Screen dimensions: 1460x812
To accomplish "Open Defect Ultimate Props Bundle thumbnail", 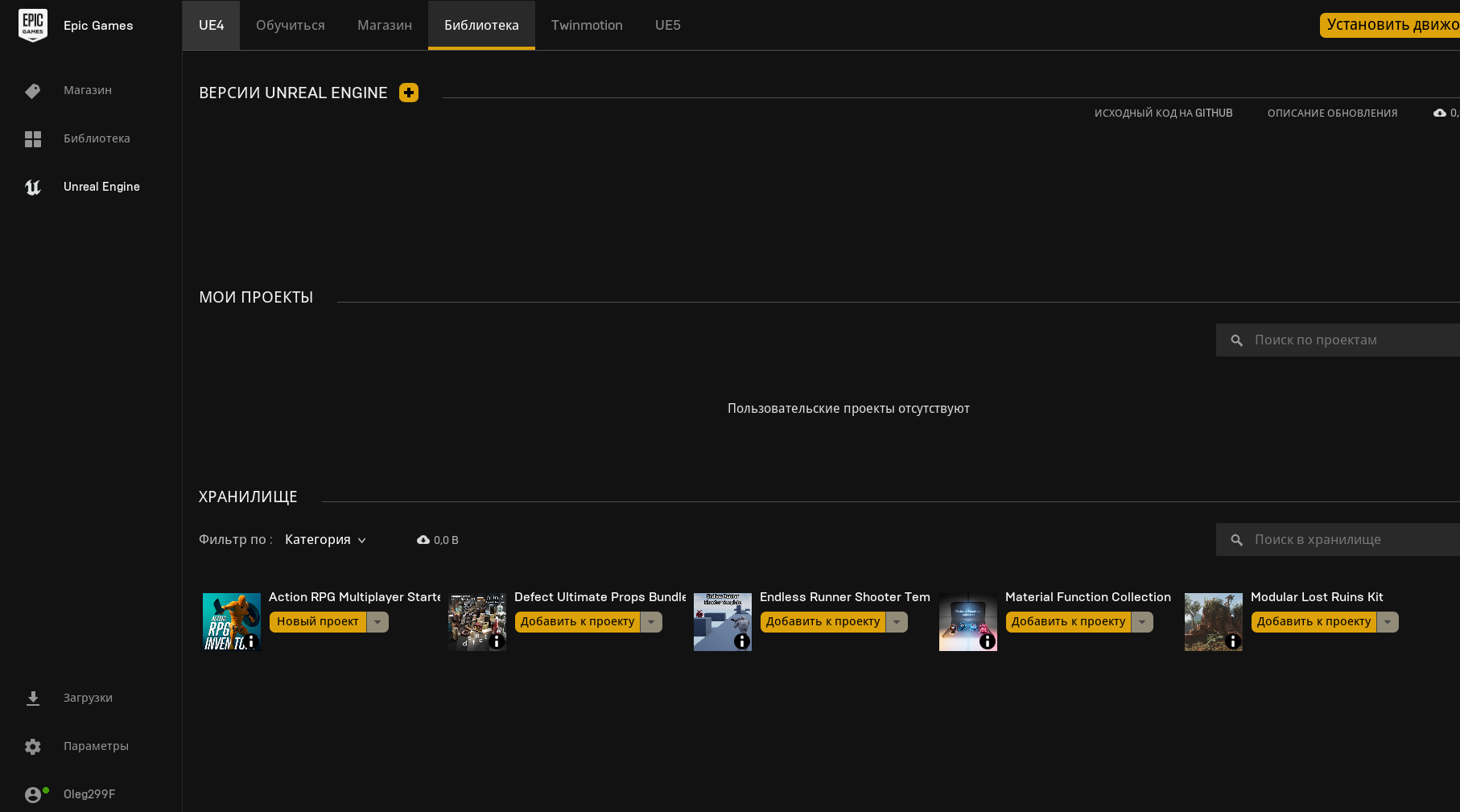I will [477, 622].
